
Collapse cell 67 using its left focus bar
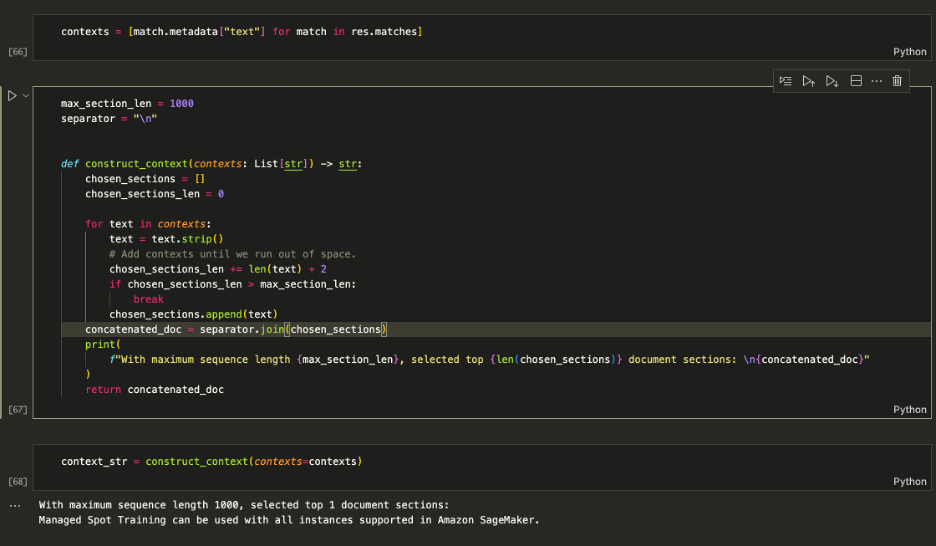(x=1, y=252)
